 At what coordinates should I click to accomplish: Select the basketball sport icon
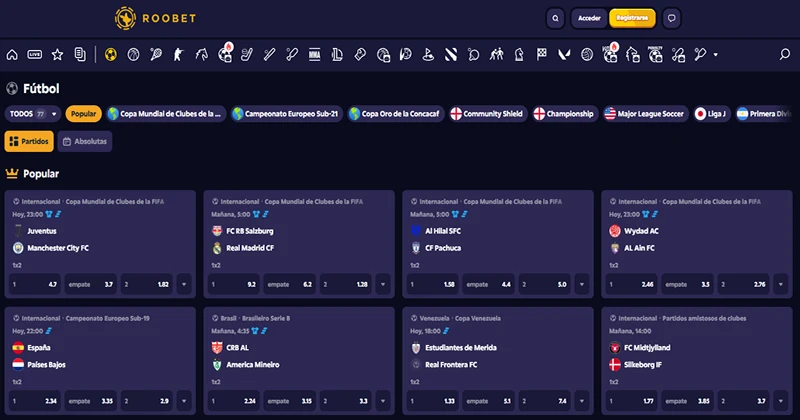pos(133,55)
